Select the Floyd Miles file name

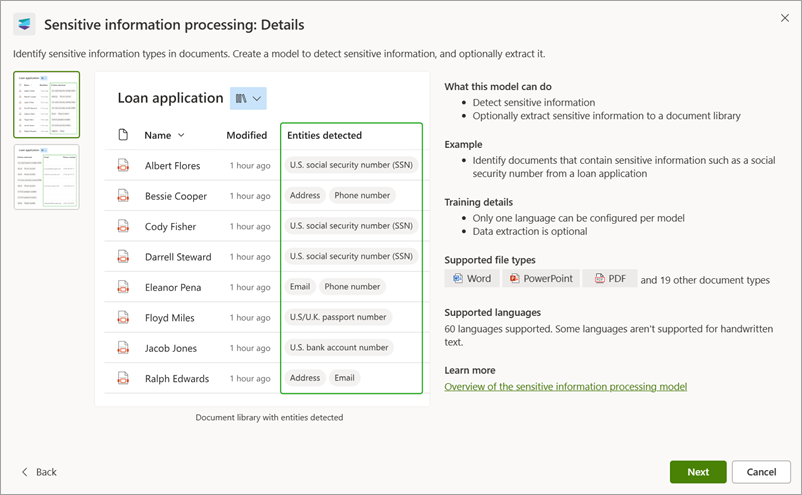point(169,318)
